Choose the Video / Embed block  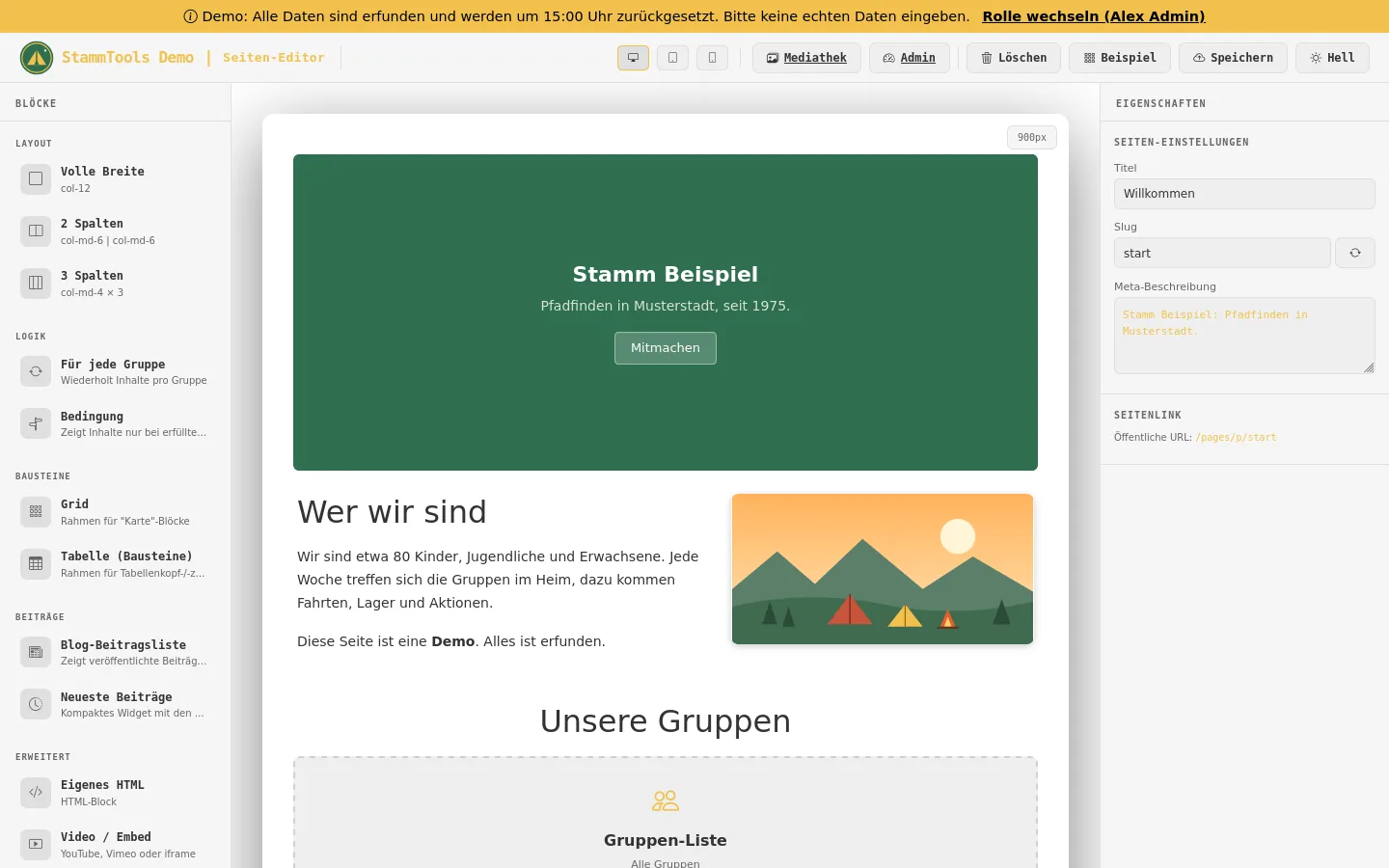(x=116, y=844)
